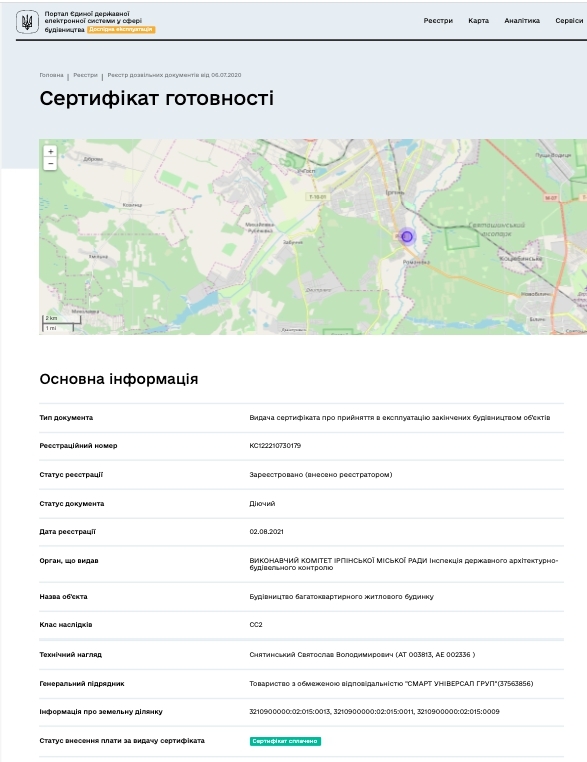Image resolution: width=587 pixels, height=762 pixels.
Task: Zoom in the map with plus button
Action: point(51,152)
